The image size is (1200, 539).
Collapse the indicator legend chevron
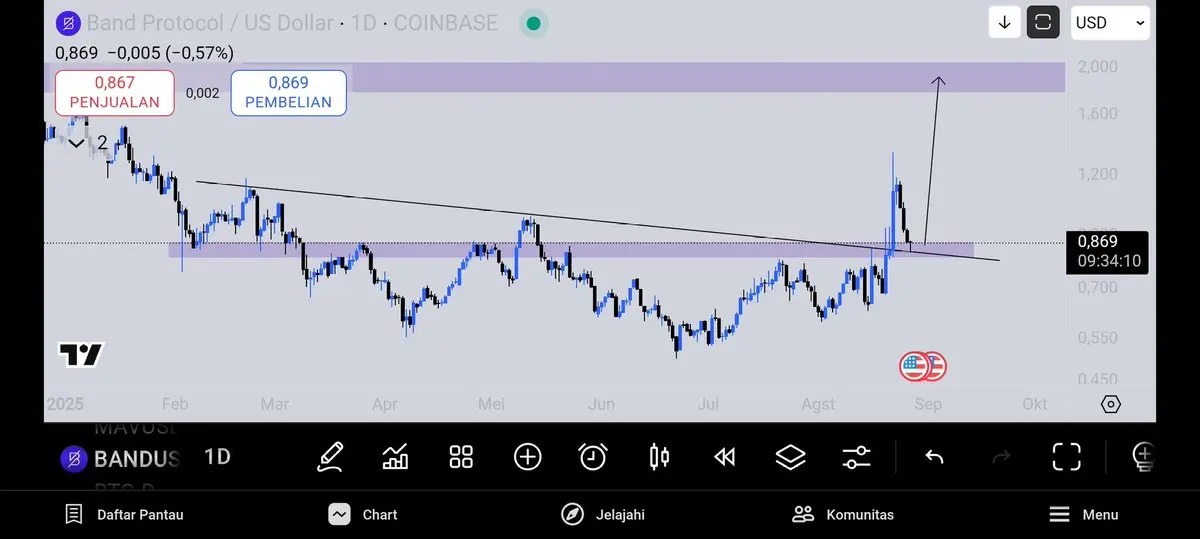click(76, 143)
